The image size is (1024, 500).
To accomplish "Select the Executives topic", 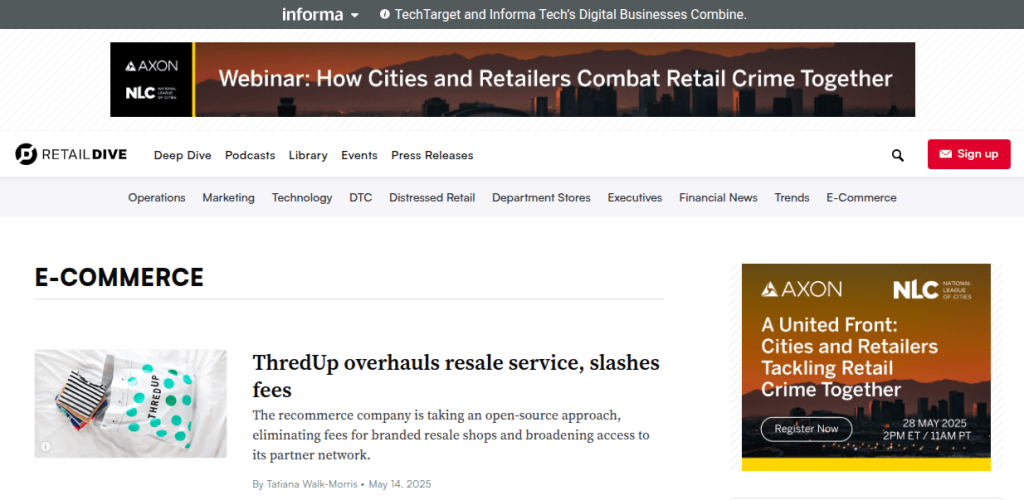I will [635, 197].
